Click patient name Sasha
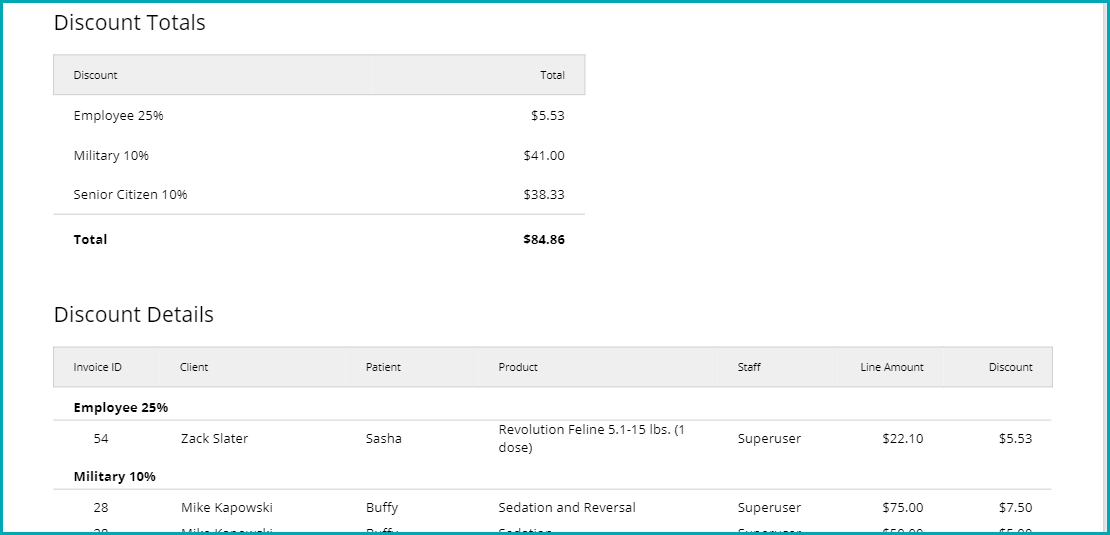This screenshot has height=535, width=1110. click(383, 439)
